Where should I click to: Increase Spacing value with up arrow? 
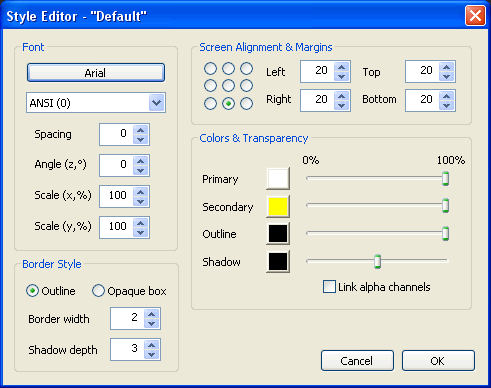(x=141, y=130)
